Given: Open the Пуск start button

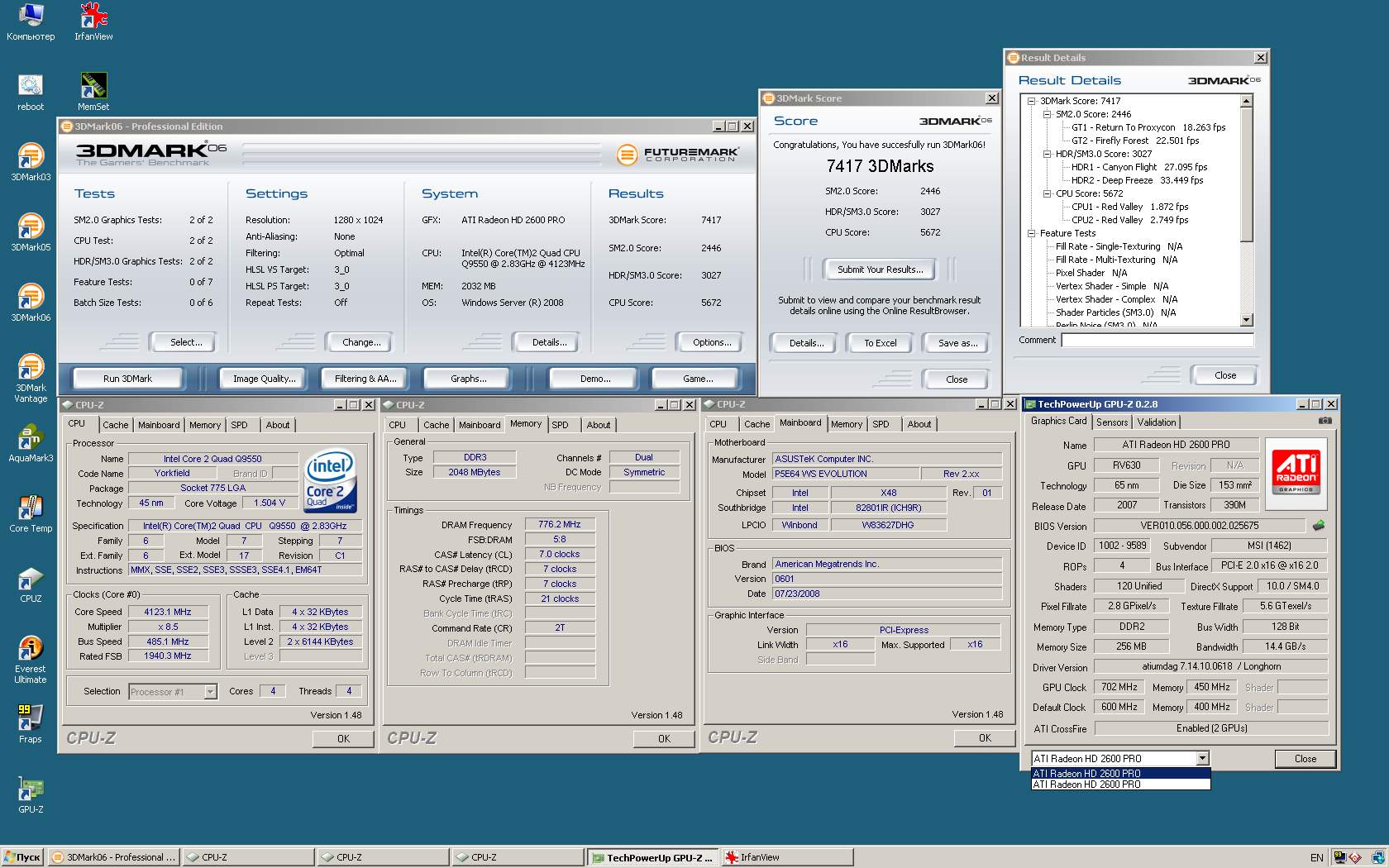Looking at the screenshot, I should click(22, 857).
